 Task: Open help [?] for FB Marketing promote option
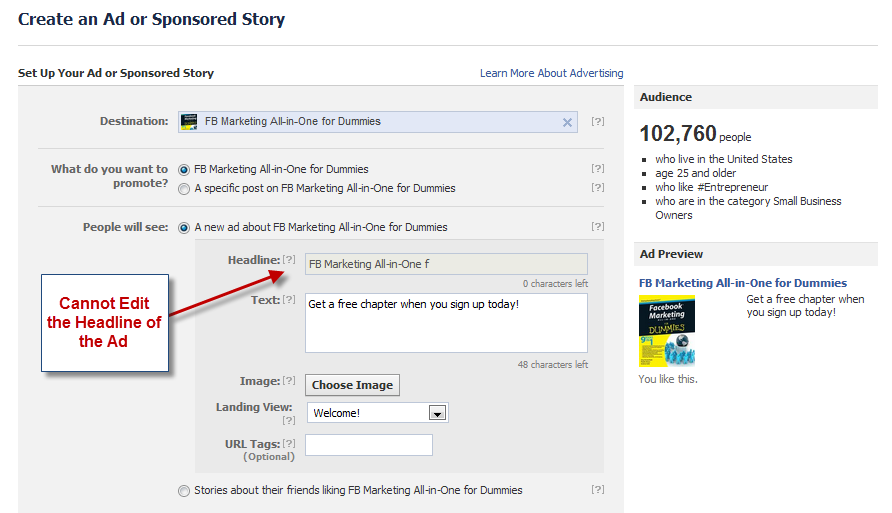pos(597,168)
